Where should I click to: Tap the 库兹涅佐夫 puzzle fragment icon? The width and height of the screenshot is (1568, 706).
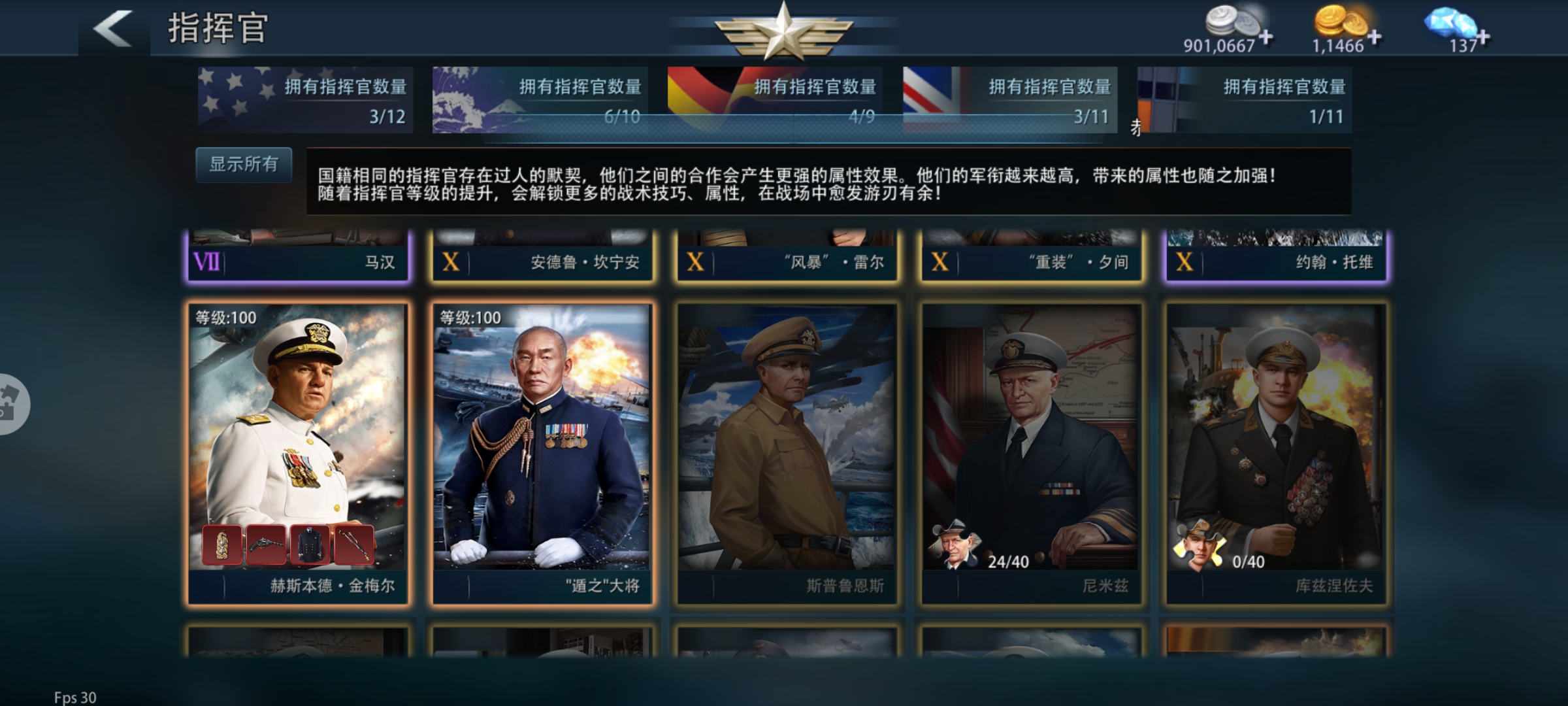[1199, 544]
